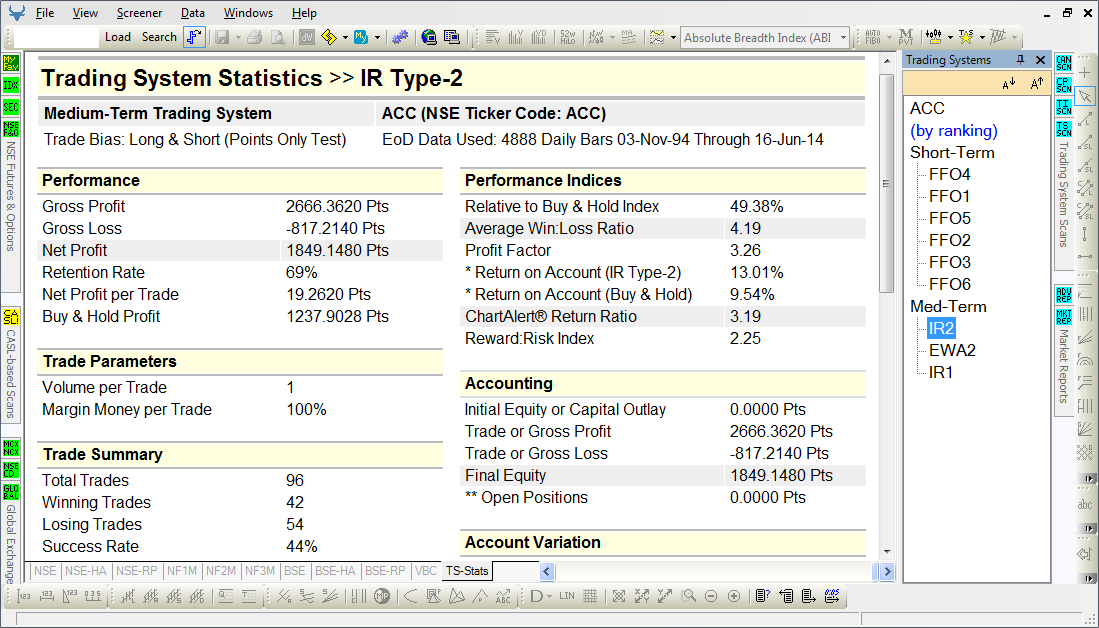Switch to the NSE-HA tab

86,571
